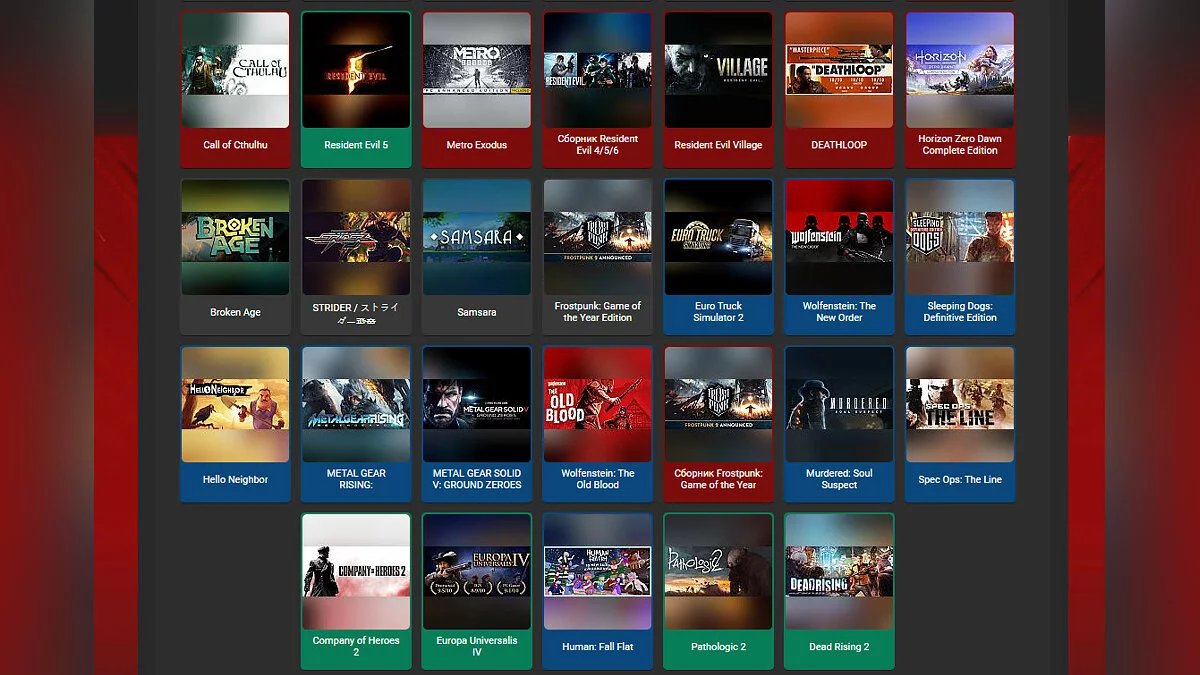Viewport: 1200px width, 675px height.
Task: Open the Broken Age cover image
Action: click(x=235, y=237)
